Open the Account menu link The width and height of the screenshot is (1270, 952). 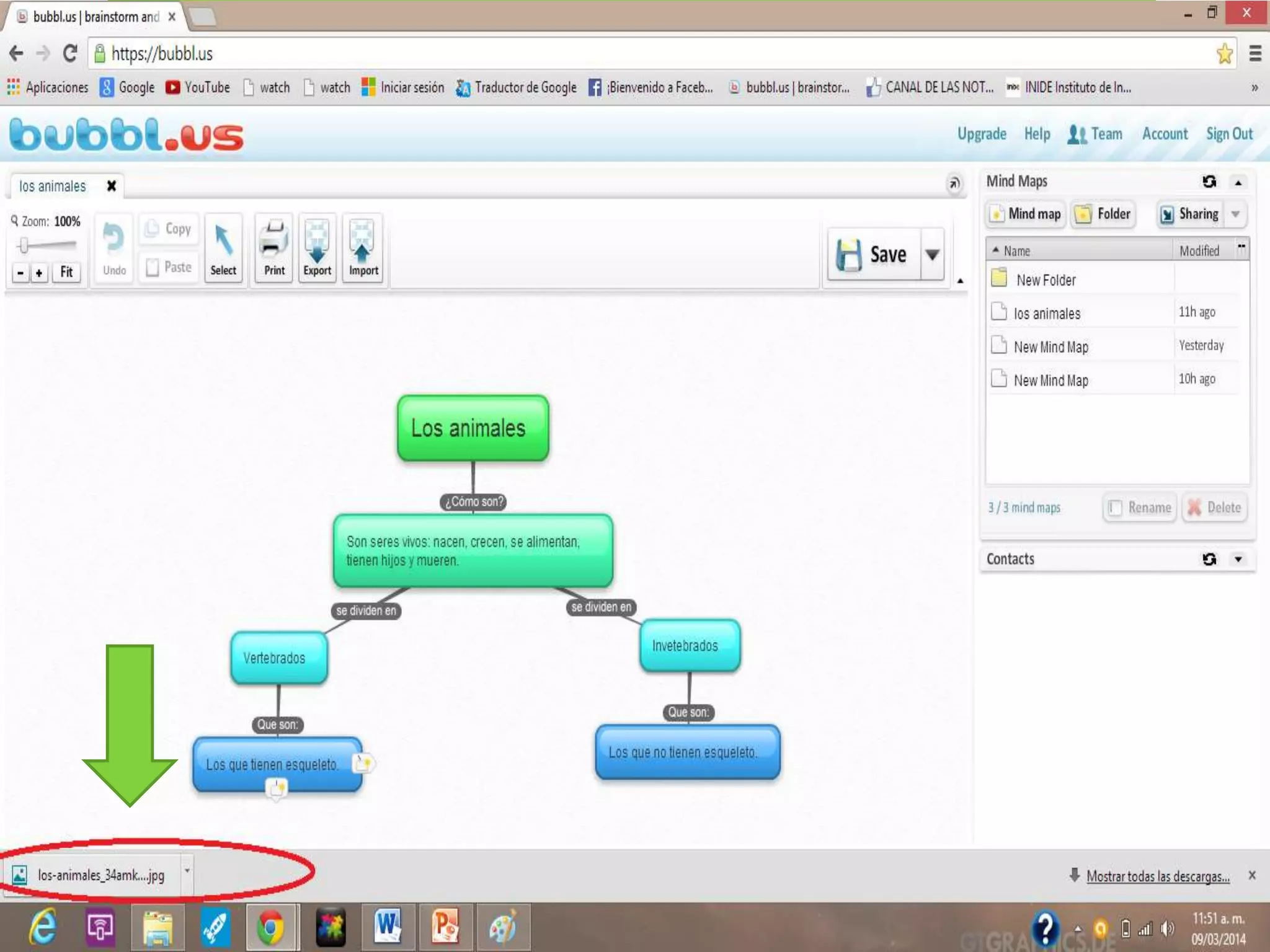(1165, 134)
